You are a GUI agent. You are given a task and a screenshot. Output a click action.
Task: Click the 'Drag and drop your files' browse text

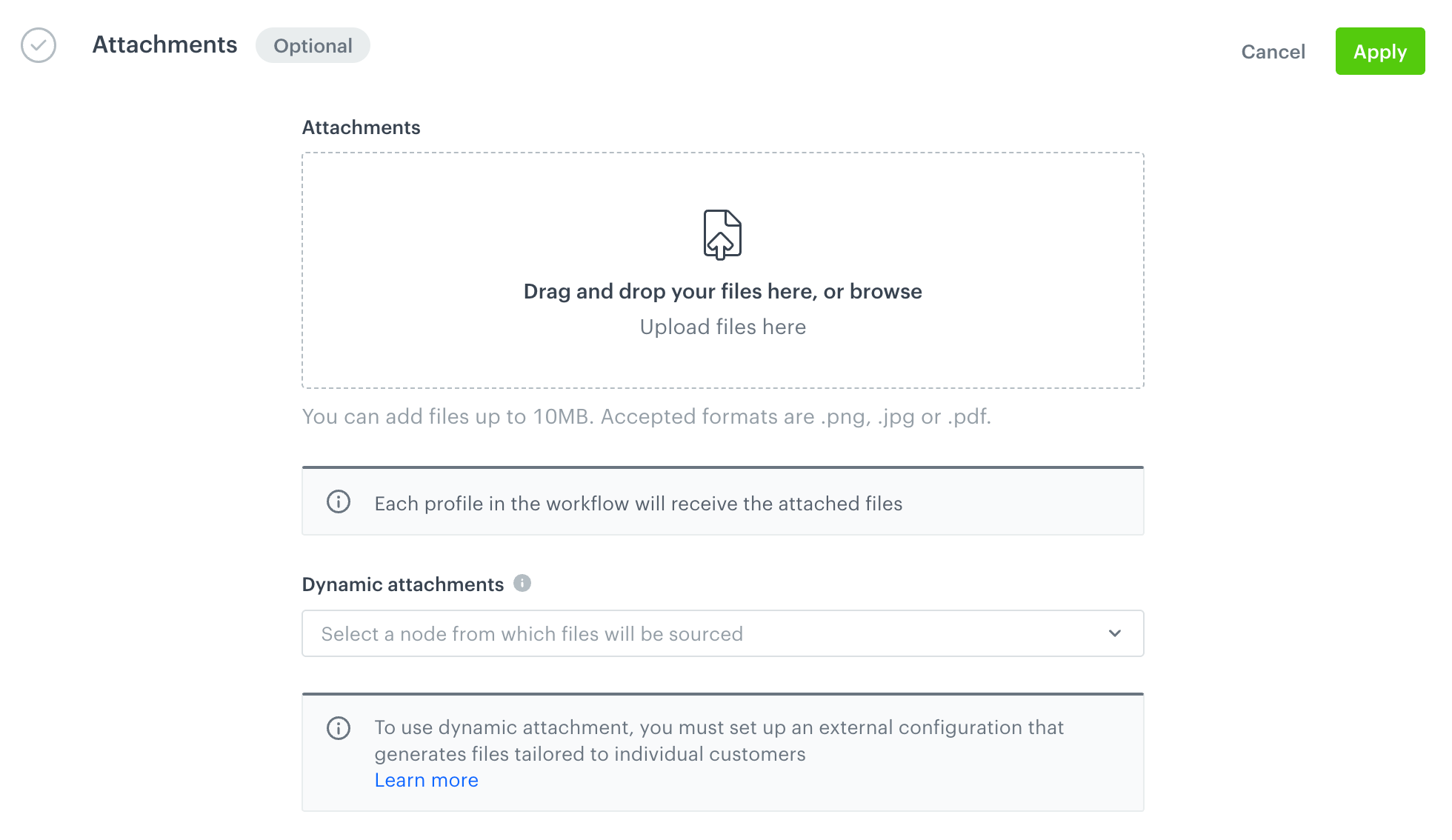(722, 291)
